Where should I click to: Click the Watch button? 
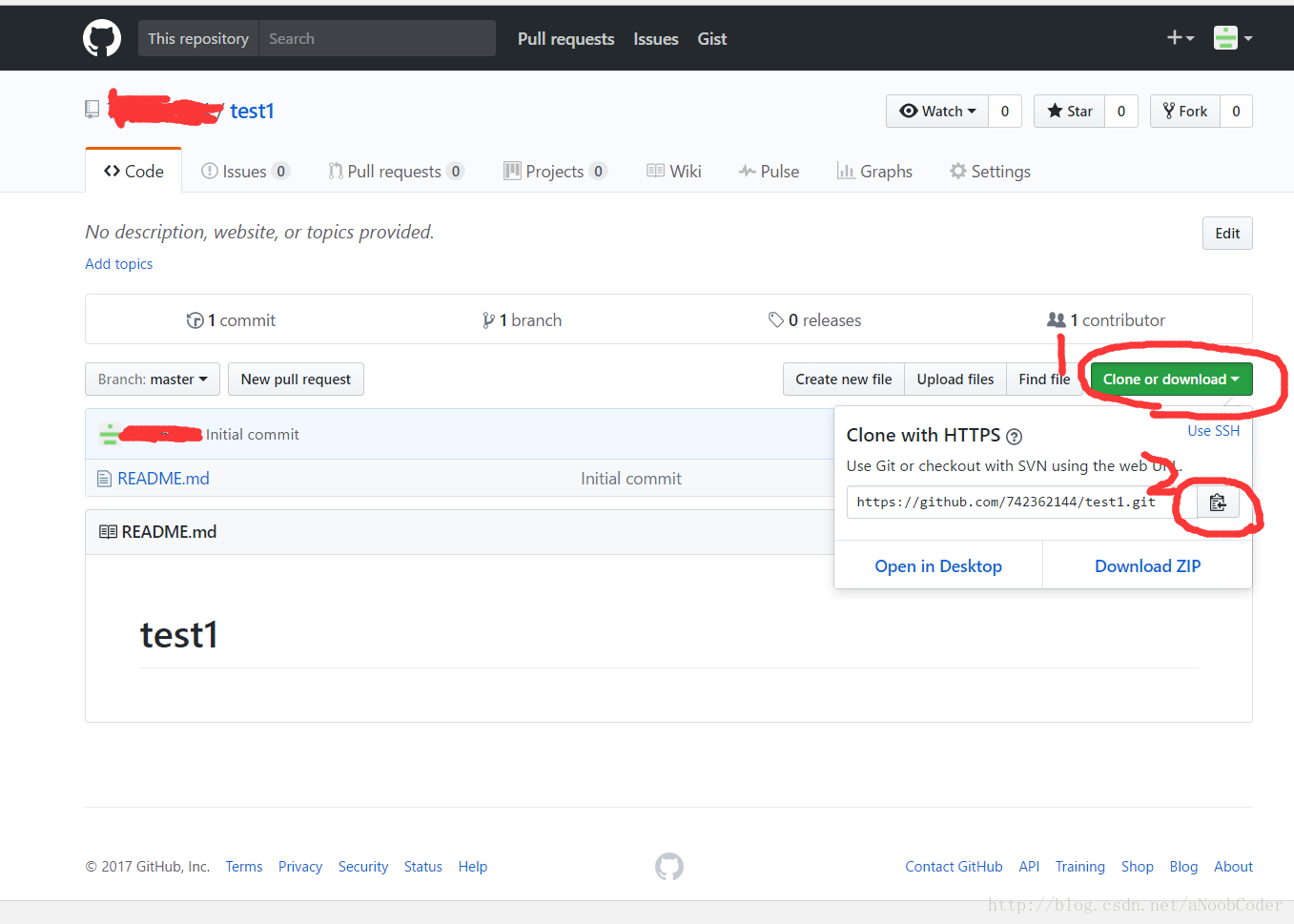pos(937,112)
